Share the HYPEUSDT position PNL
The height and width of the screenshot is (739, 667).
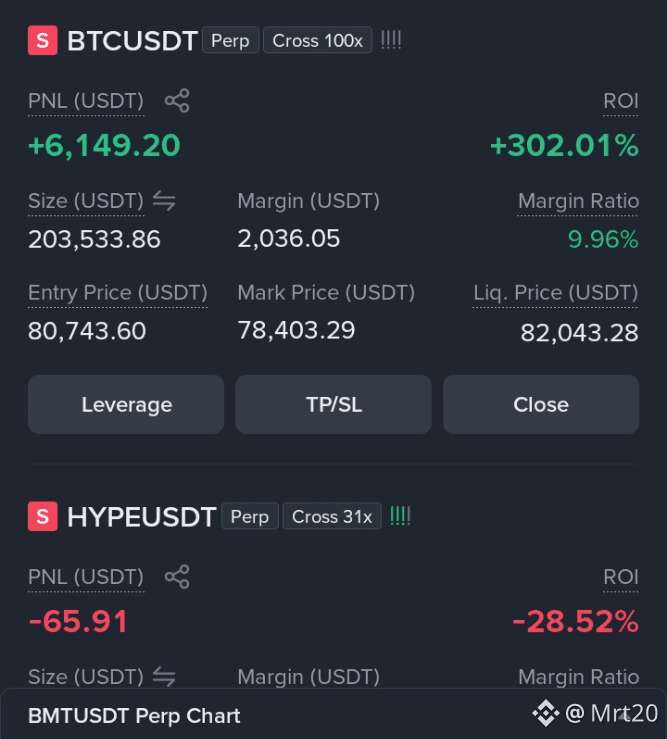tap(177, 577)
